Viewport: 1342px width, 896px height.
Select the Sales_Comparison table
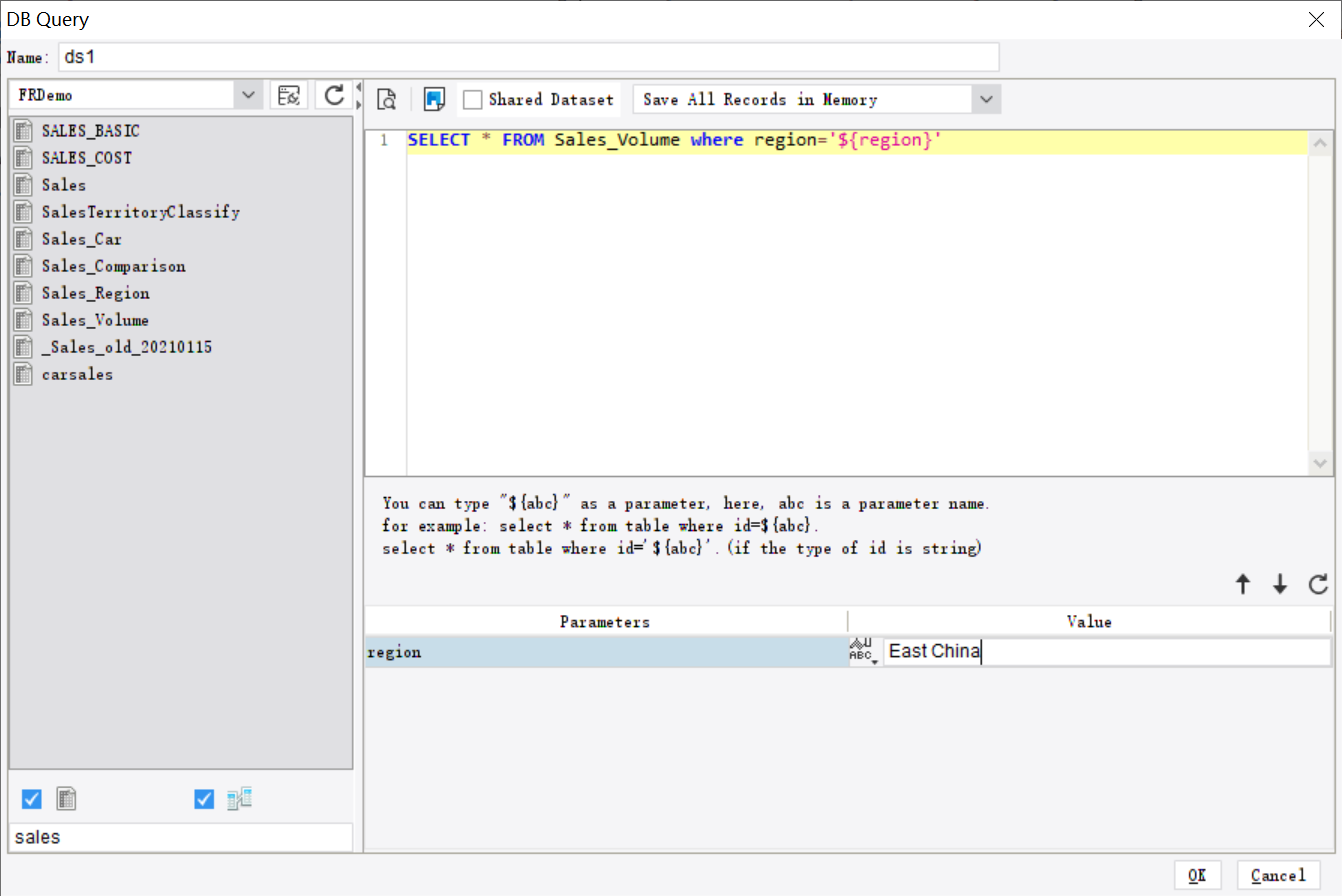tap(114, 266)
